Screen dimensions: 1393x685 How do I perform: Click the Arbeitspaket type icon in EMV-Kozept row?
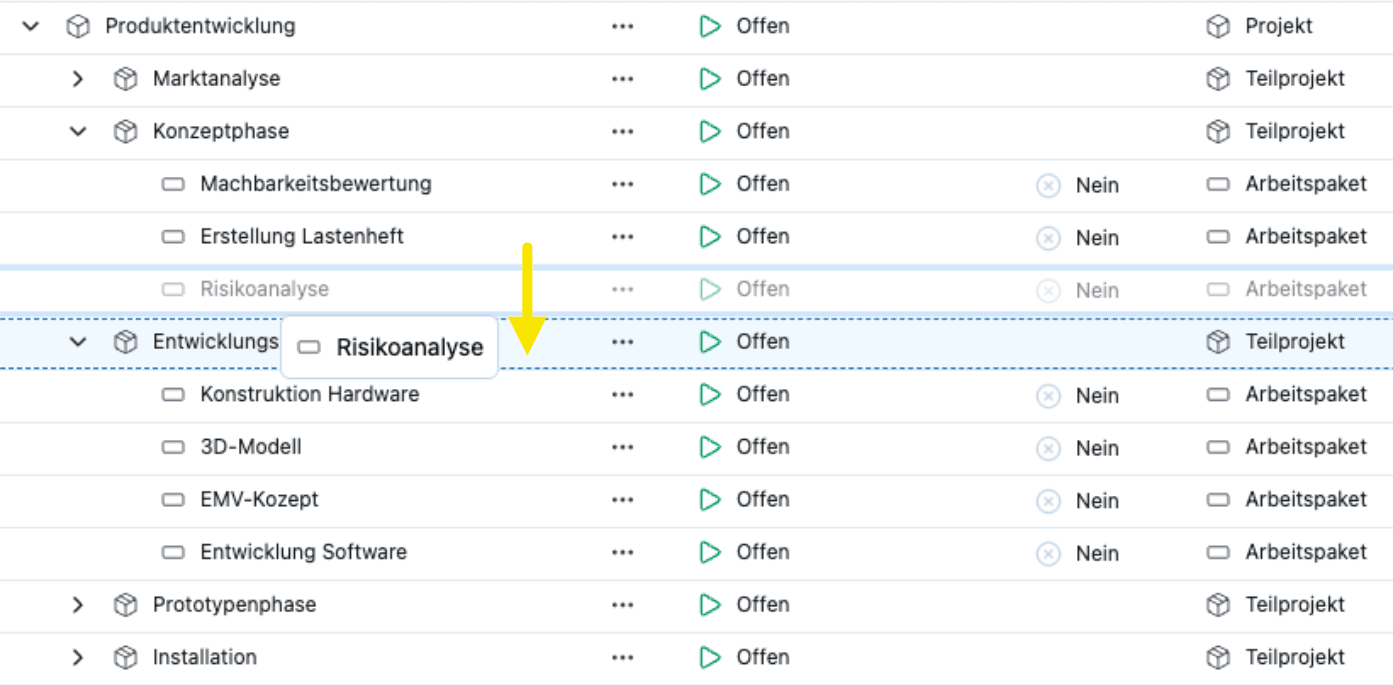(1217, 500)
